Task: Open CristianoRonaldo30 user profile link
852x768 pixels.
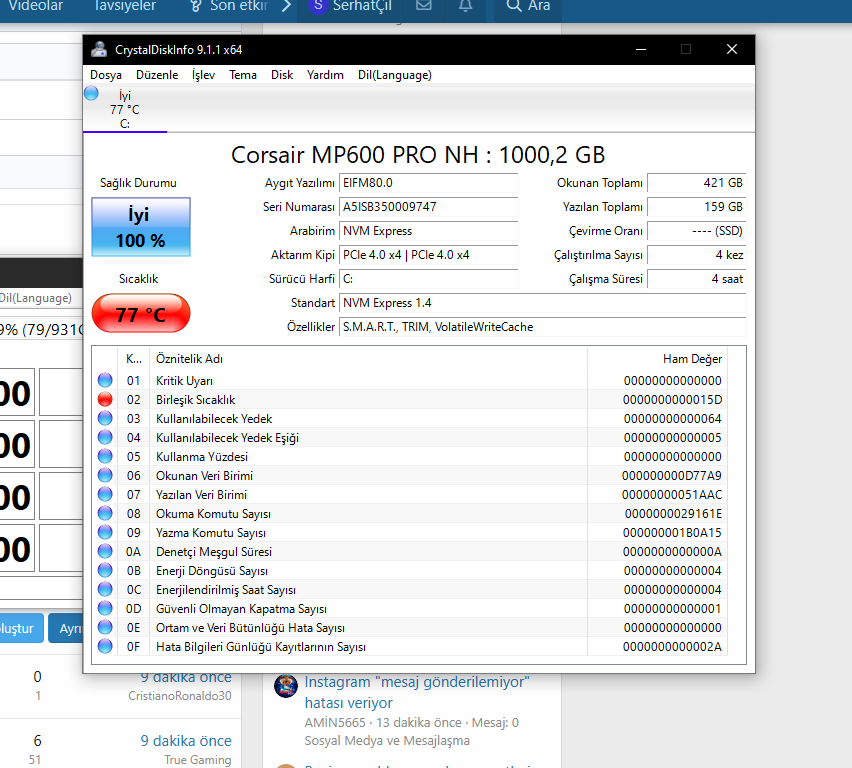Action: tap(180, 696)
